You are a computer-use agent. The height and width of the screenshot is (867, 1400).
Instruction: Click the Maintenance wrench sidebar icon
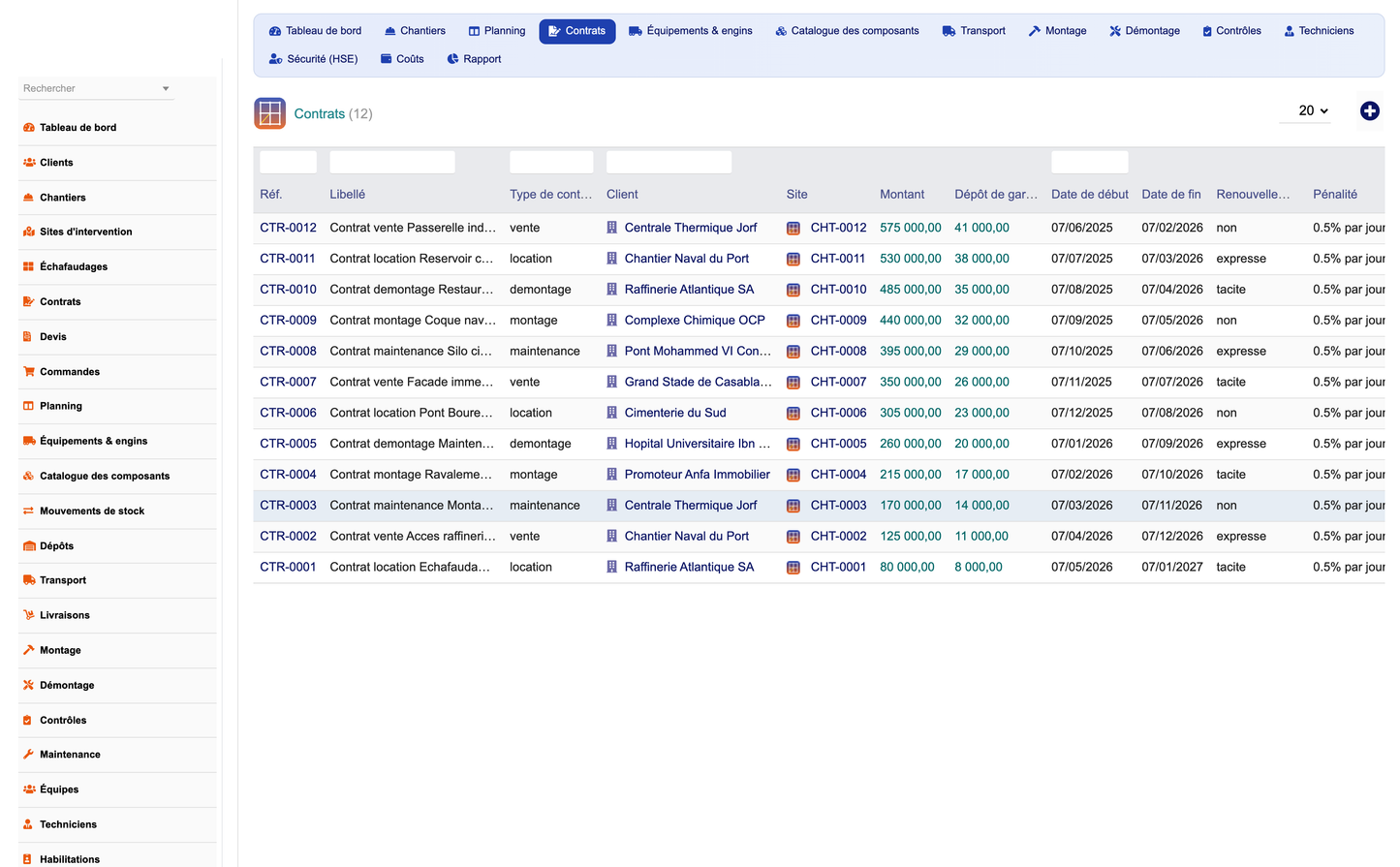pyautogui.click(x=29, y=755)
